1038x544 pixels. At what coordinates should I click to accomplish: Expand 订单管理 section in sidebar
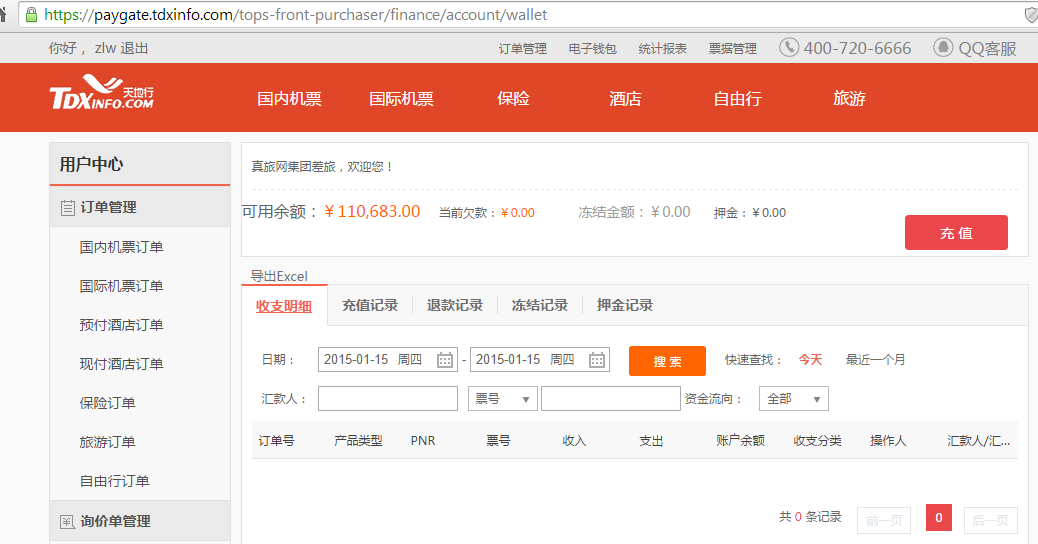[x=140, y=207]
